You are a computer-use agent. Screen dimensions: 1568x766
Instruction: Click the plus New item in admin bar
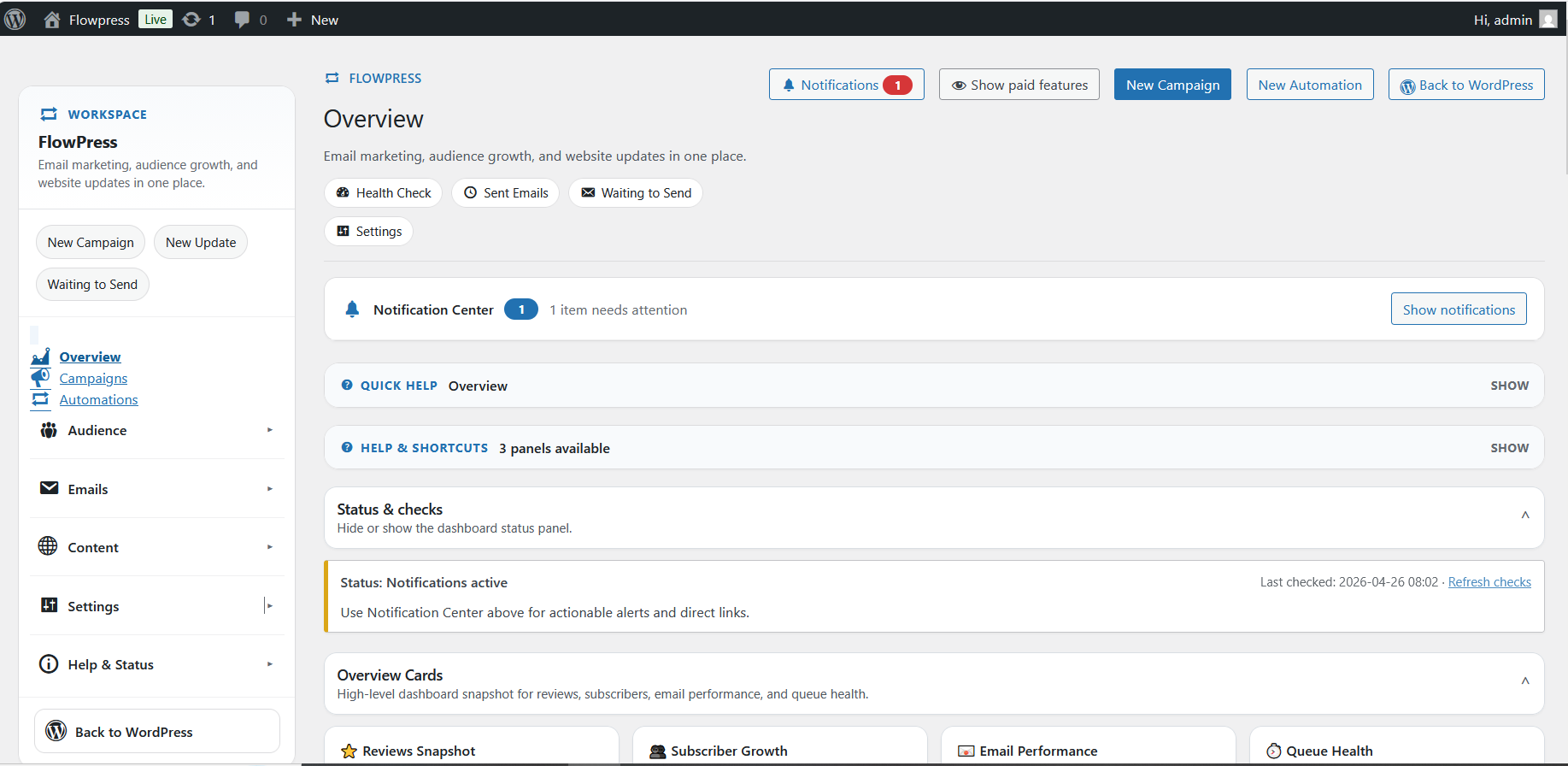coord(313,20)
